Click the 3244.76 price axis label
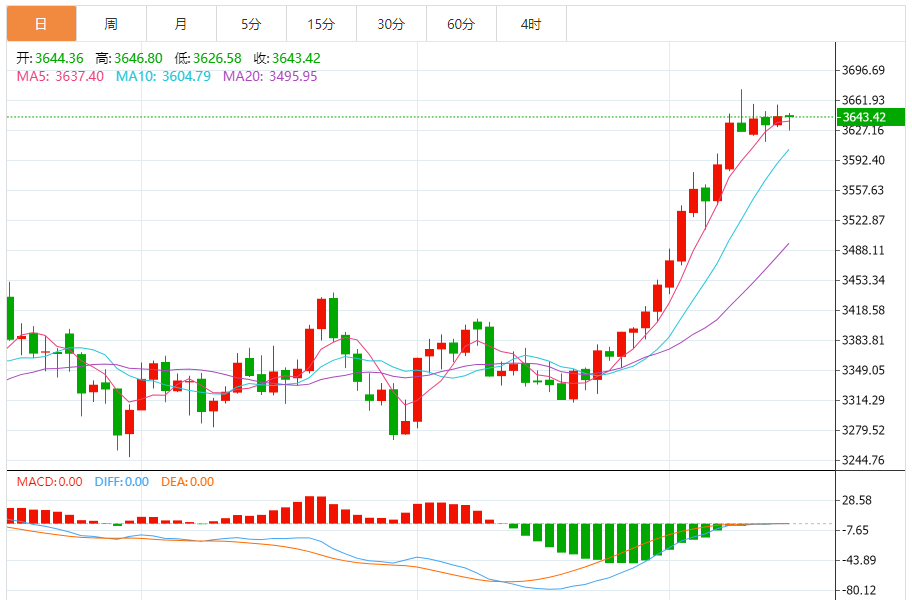 pos(863,460)
